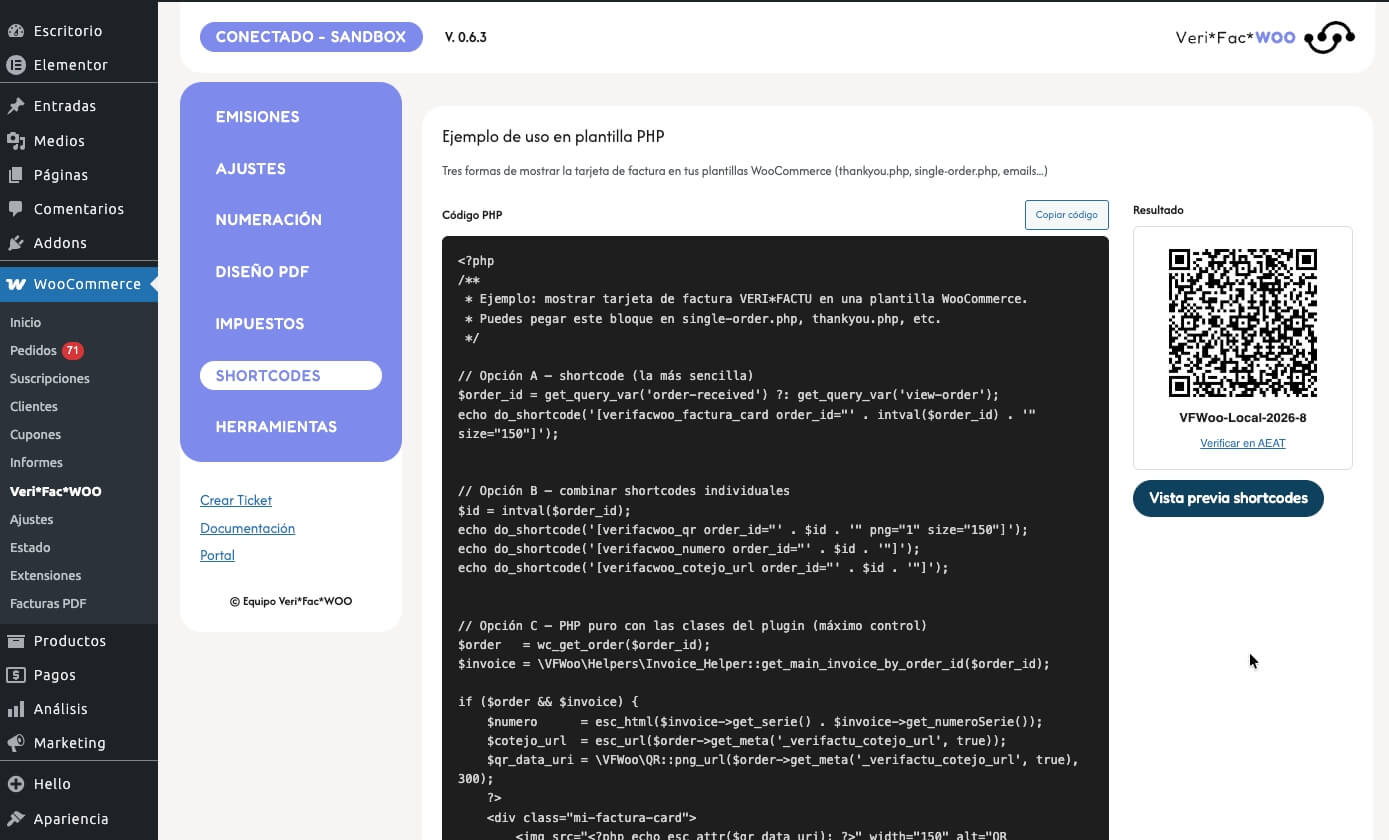Click the Opción C comment line
The image size is (1389, 840).
[x=692, y=626]
